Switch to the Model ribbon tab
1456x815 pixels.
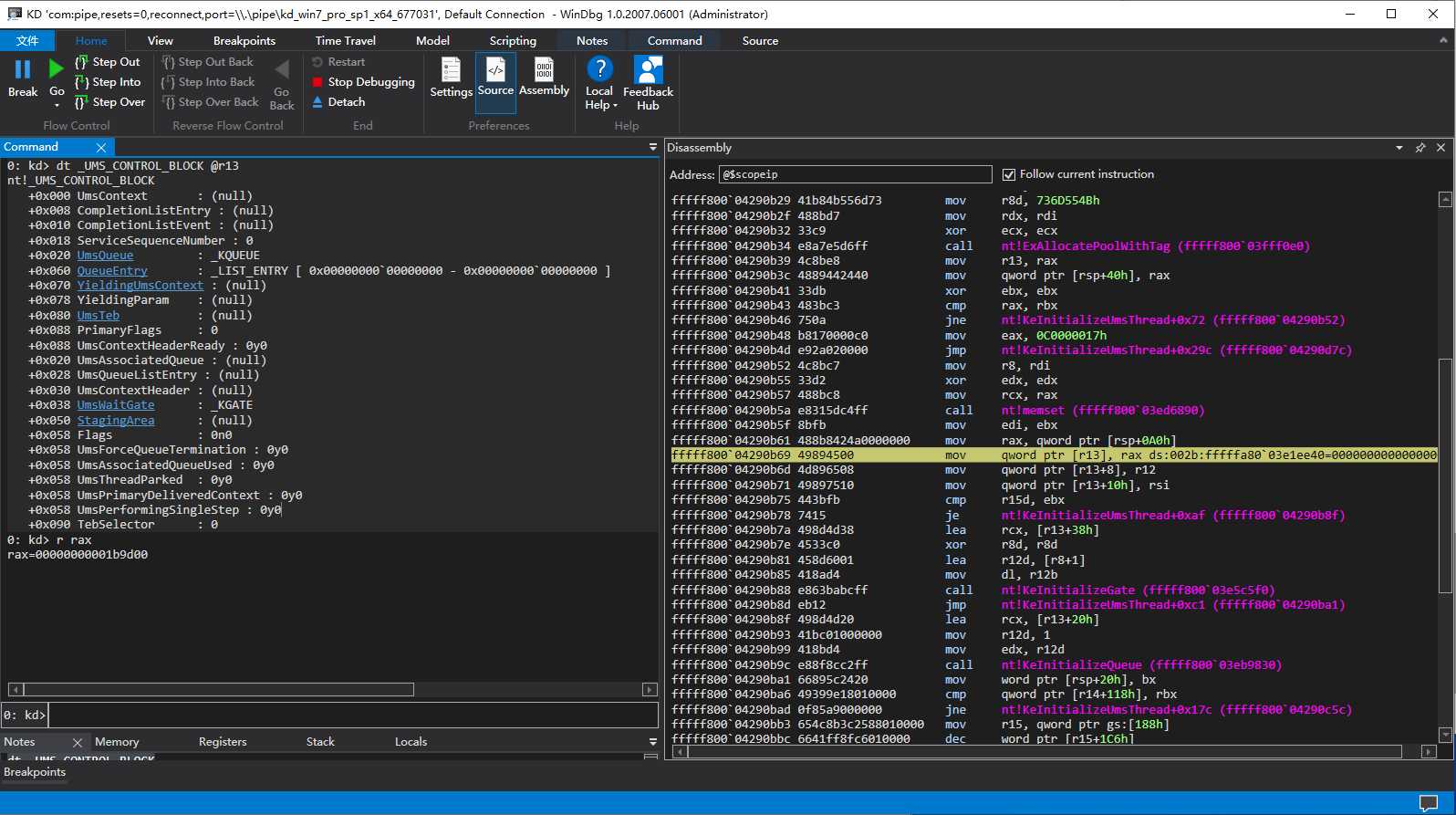432,41
